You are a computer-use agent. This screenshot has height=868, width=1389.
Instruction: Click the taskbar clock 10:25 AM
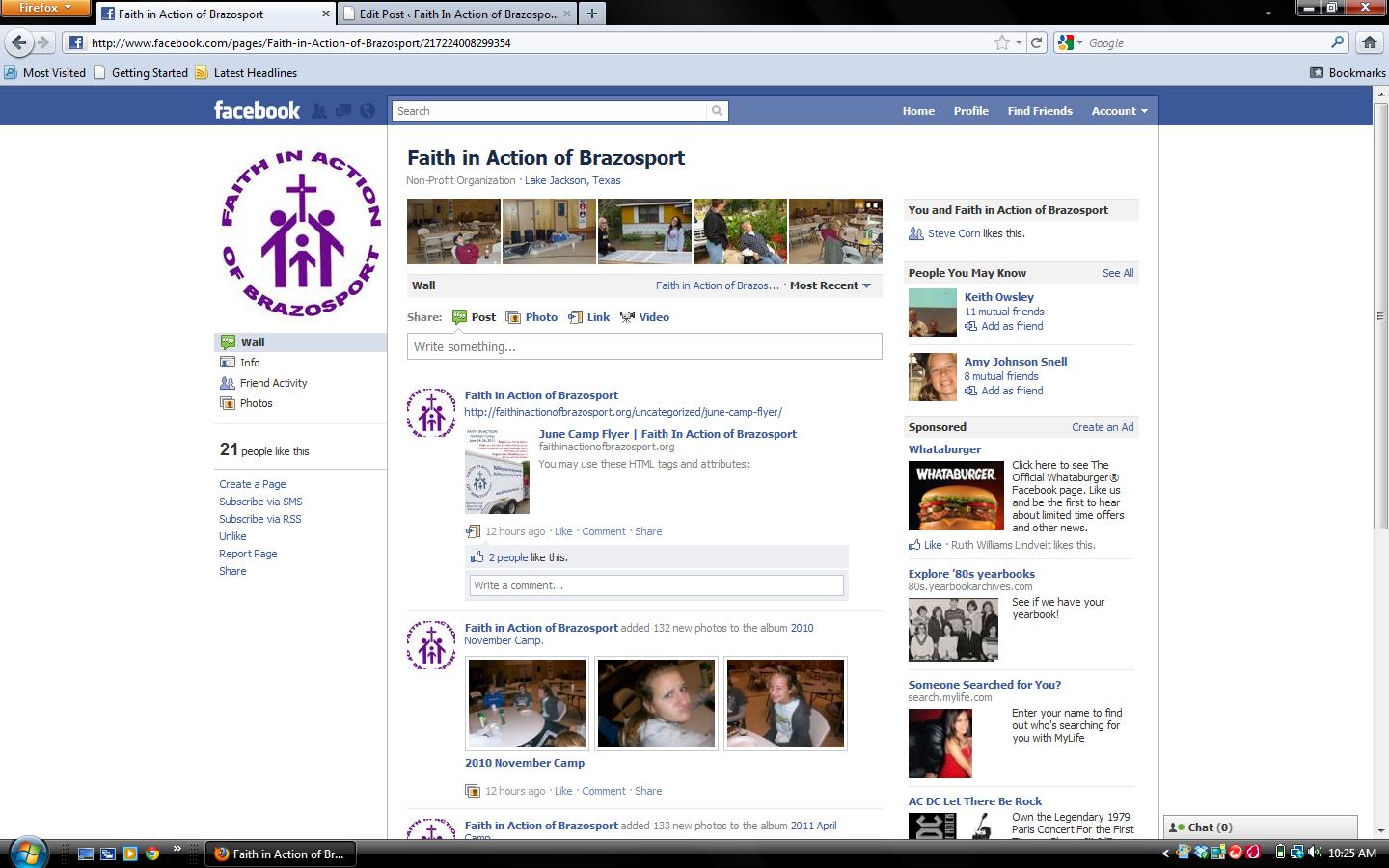[x=1351, y=854]
